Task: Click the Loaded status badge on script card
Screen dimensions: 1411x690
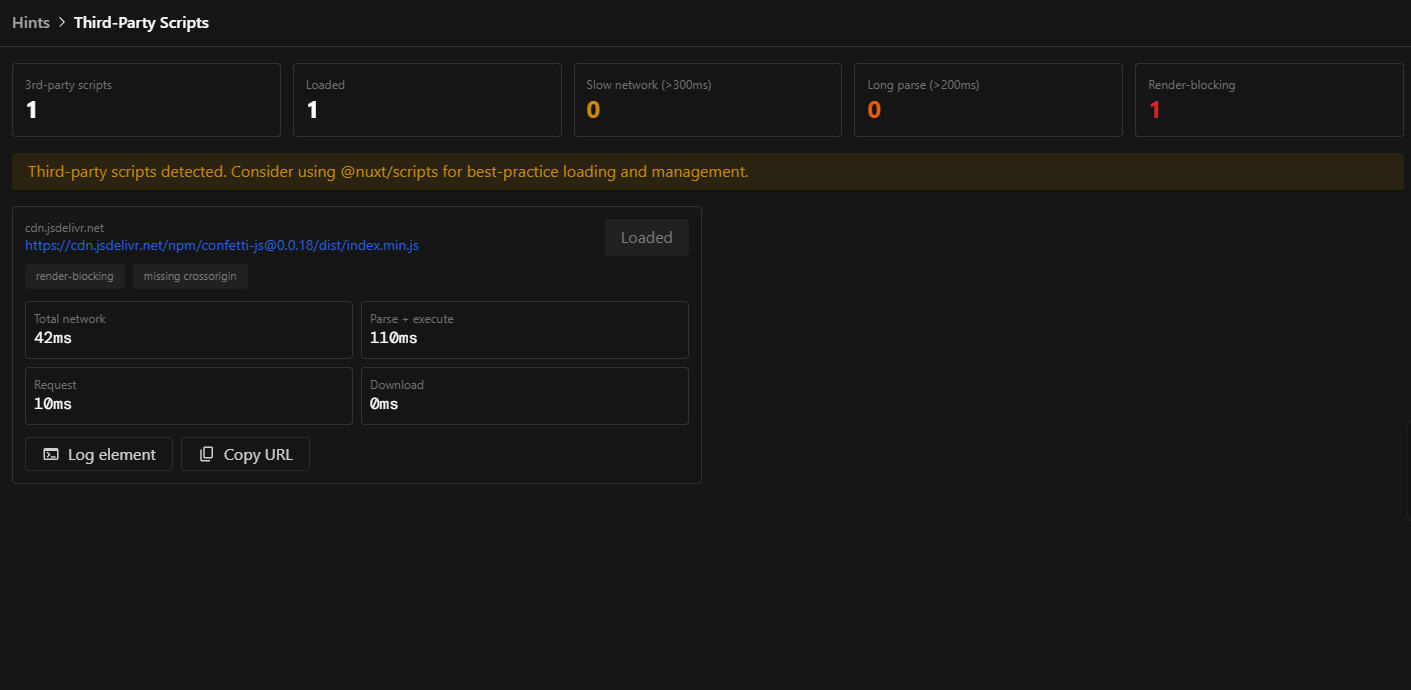Action: (x=646, y=238)
